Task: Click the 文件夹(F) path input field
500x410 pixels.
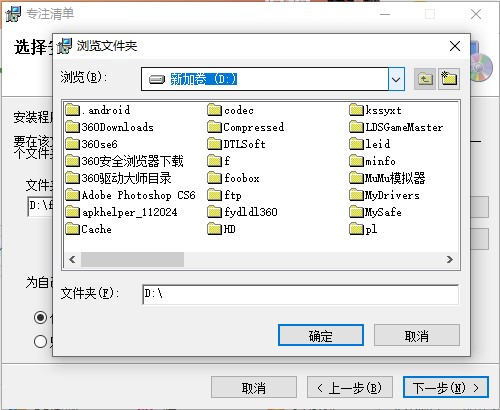Action: (x=300, y=294)
